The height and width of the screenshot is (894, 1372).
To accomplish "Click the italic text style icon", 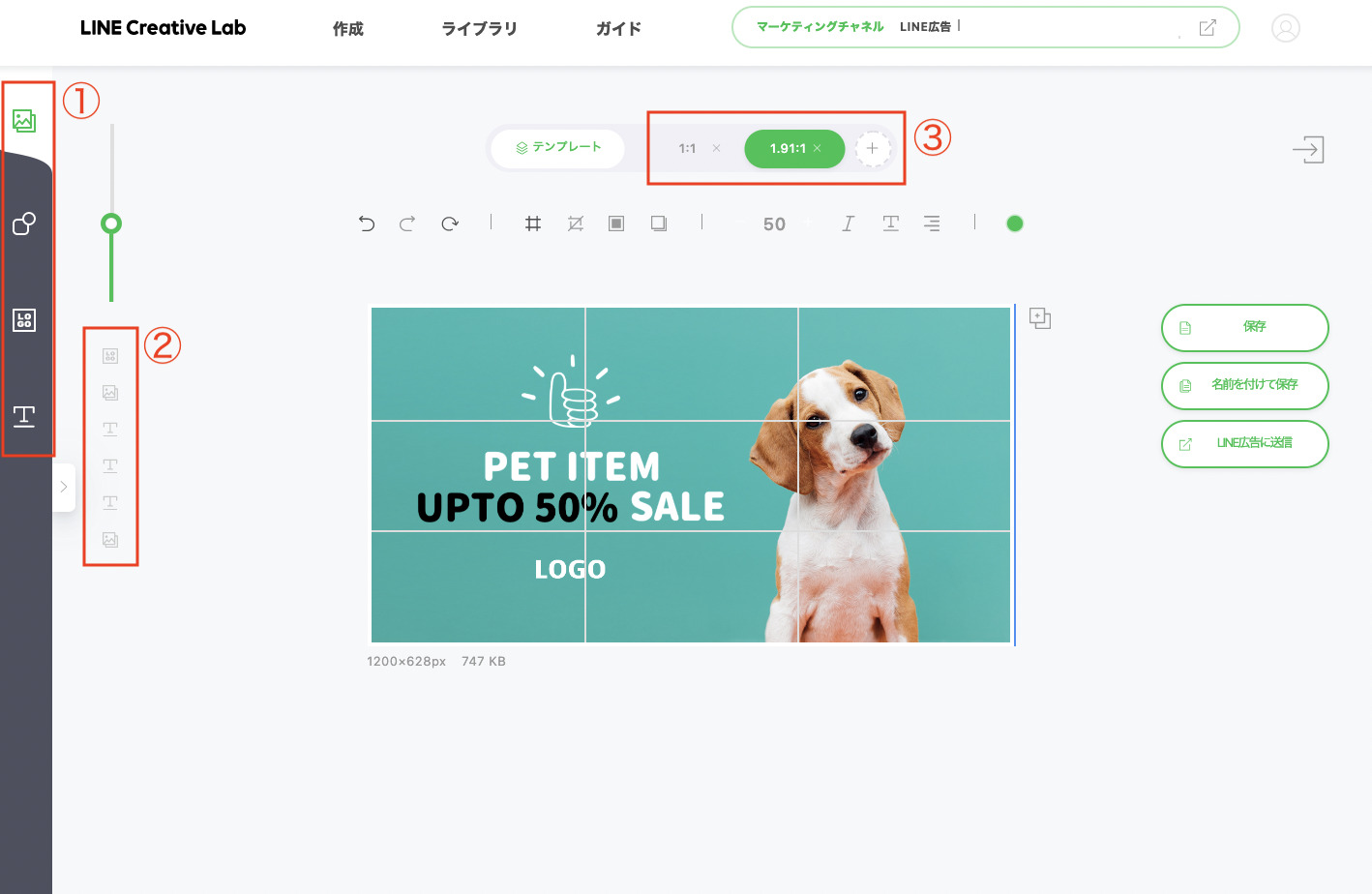I will pos(848,223).
